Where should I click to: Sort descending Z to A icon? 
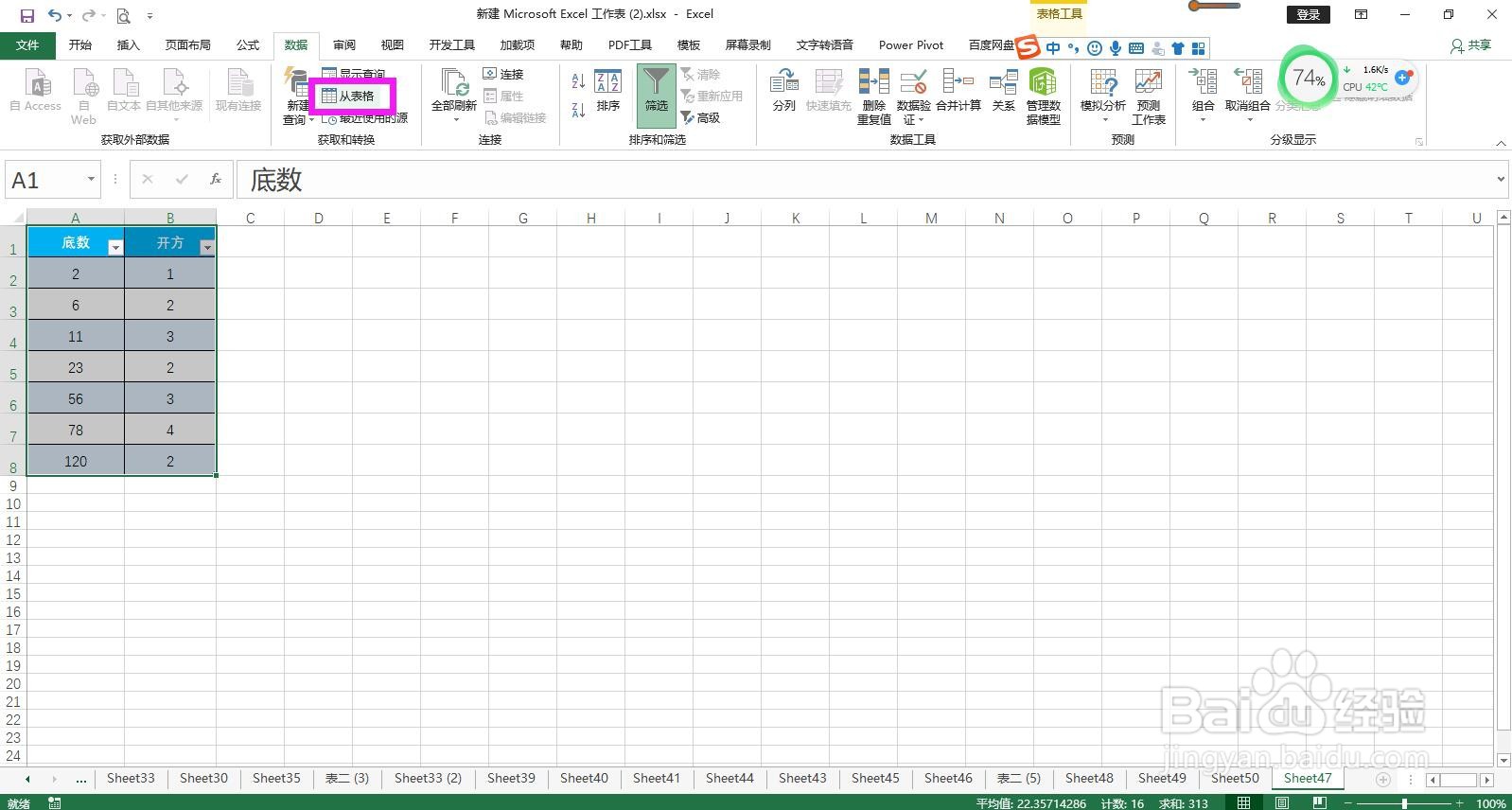(578, 110)
